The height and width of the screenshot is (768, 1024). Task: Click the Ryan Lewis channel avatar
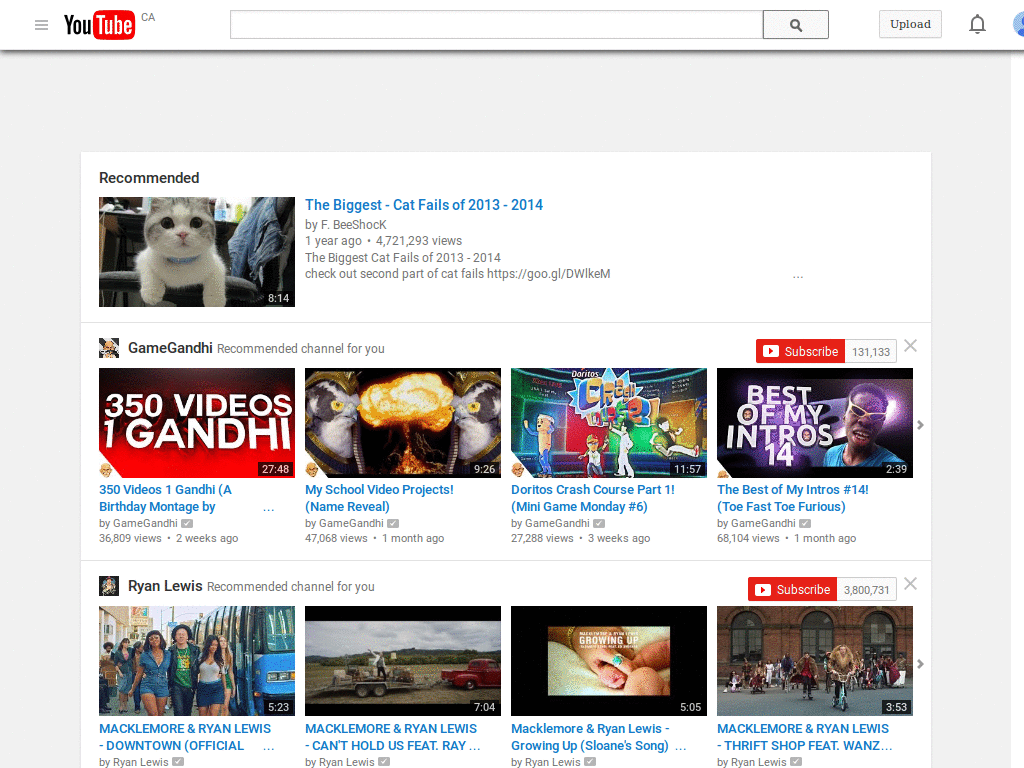point(109,586)
